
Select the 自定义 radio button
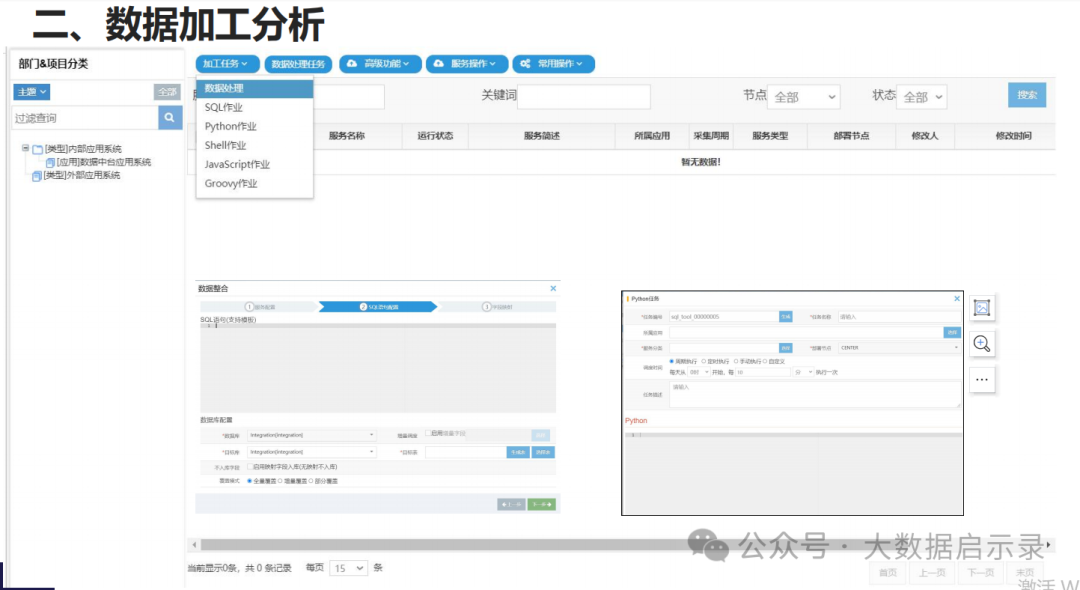765,361
